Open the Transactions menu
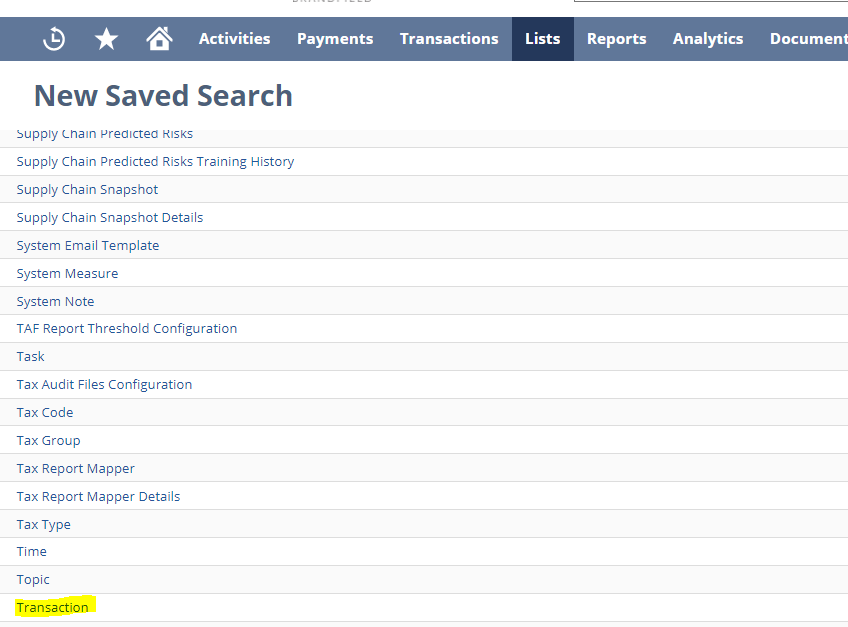 pos(449,39)
